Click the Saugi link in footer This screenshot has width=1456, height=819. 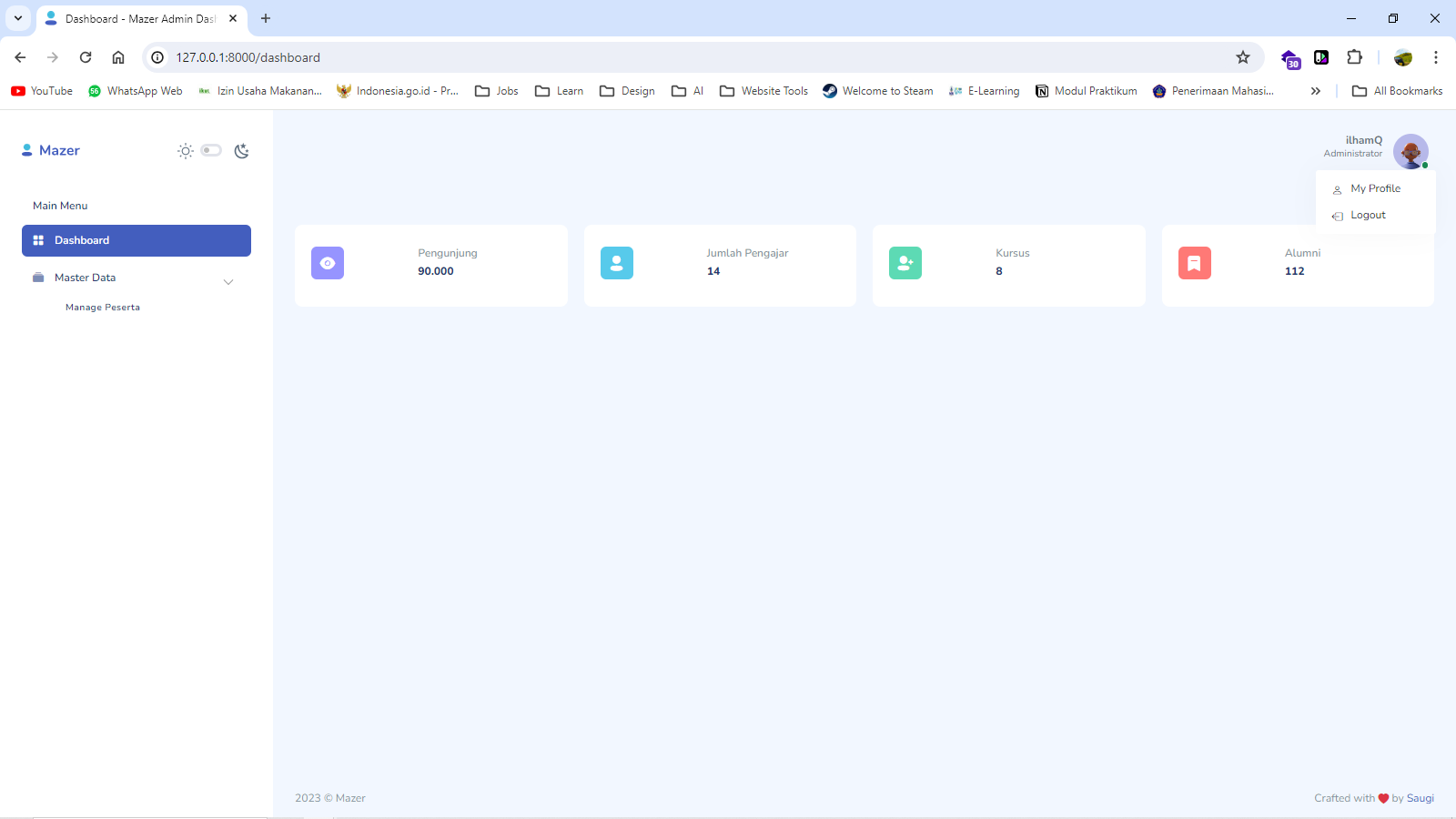[1420, 798]
